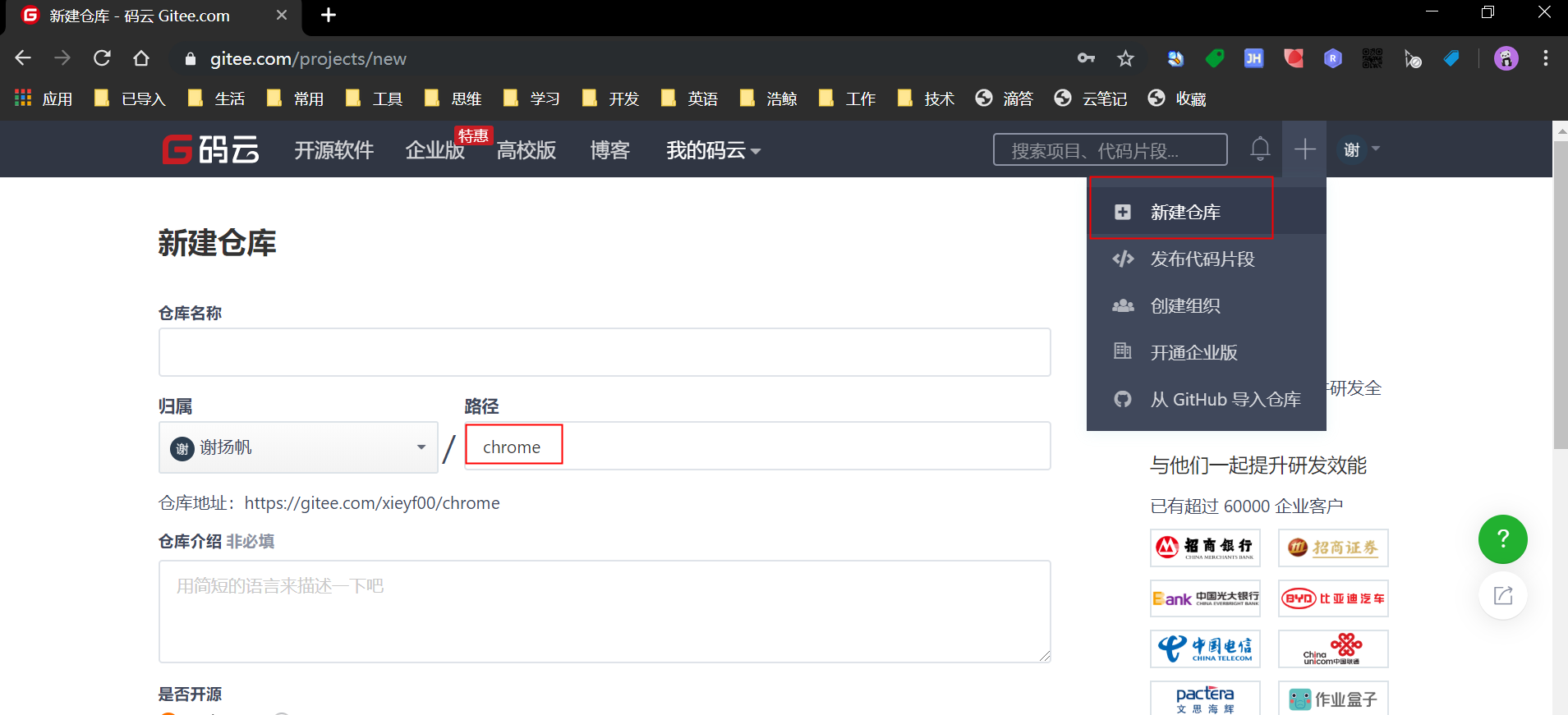Go to the 企业版 page link
This screenshot has width=1568, height=715.
click(x=435, y=150)
